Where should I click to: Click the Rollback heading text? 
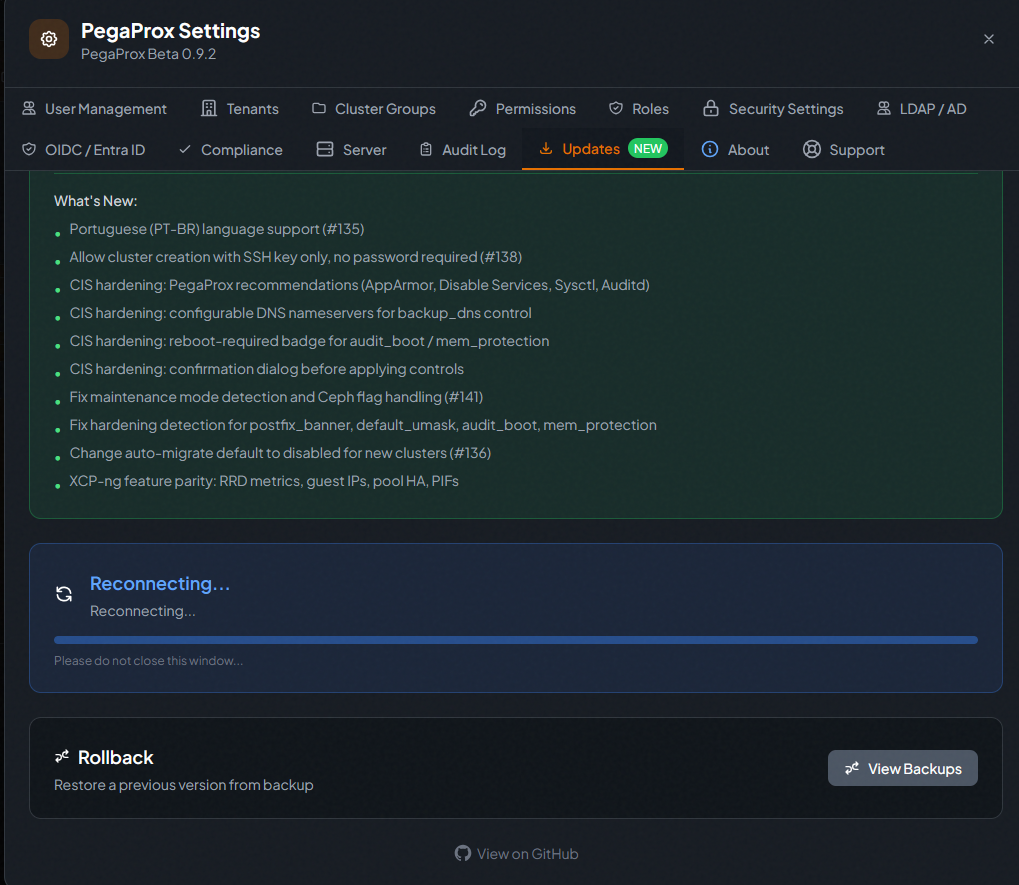tap(115, 757)
